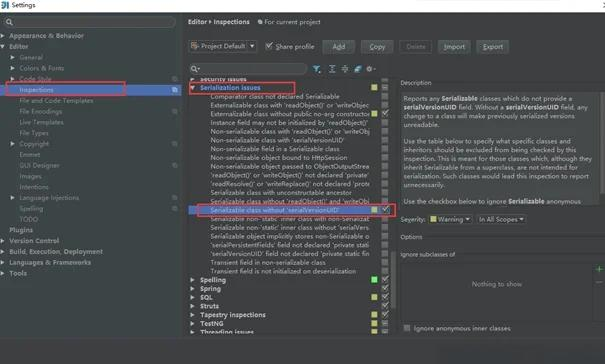Viewport: 605px width, 364px height.
Task: Toggle the Struts group checkbox
Action: (x=385, y=306)
